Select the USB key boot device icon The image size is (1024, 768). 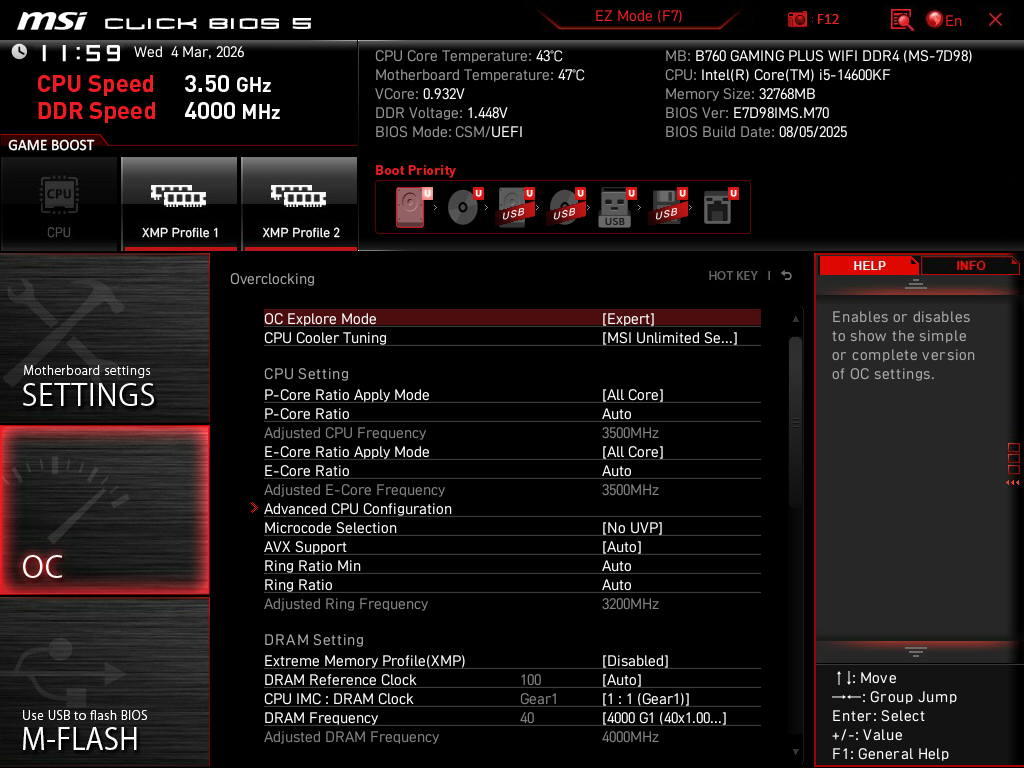618,207
